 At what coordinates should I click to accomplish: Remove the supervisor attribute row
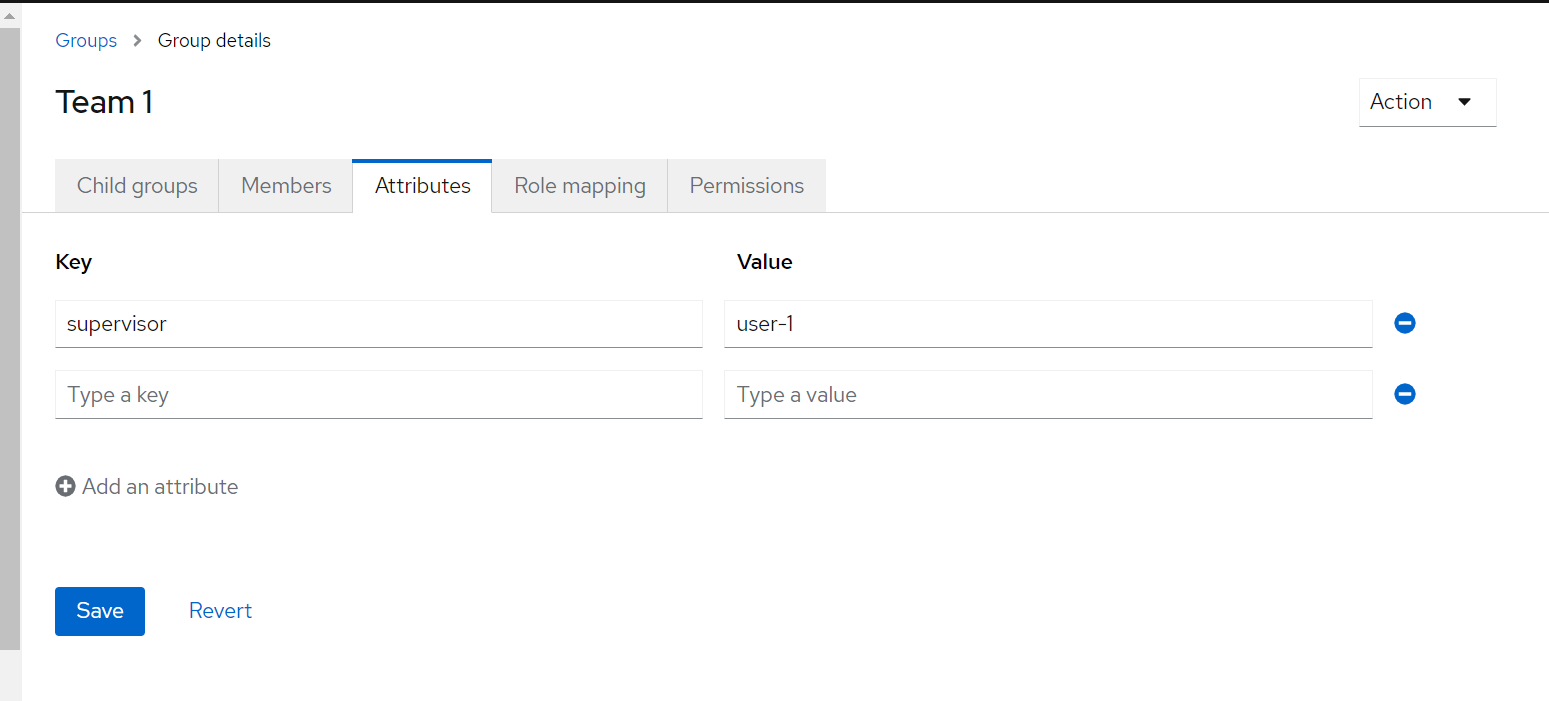[x=1405, y=324]
